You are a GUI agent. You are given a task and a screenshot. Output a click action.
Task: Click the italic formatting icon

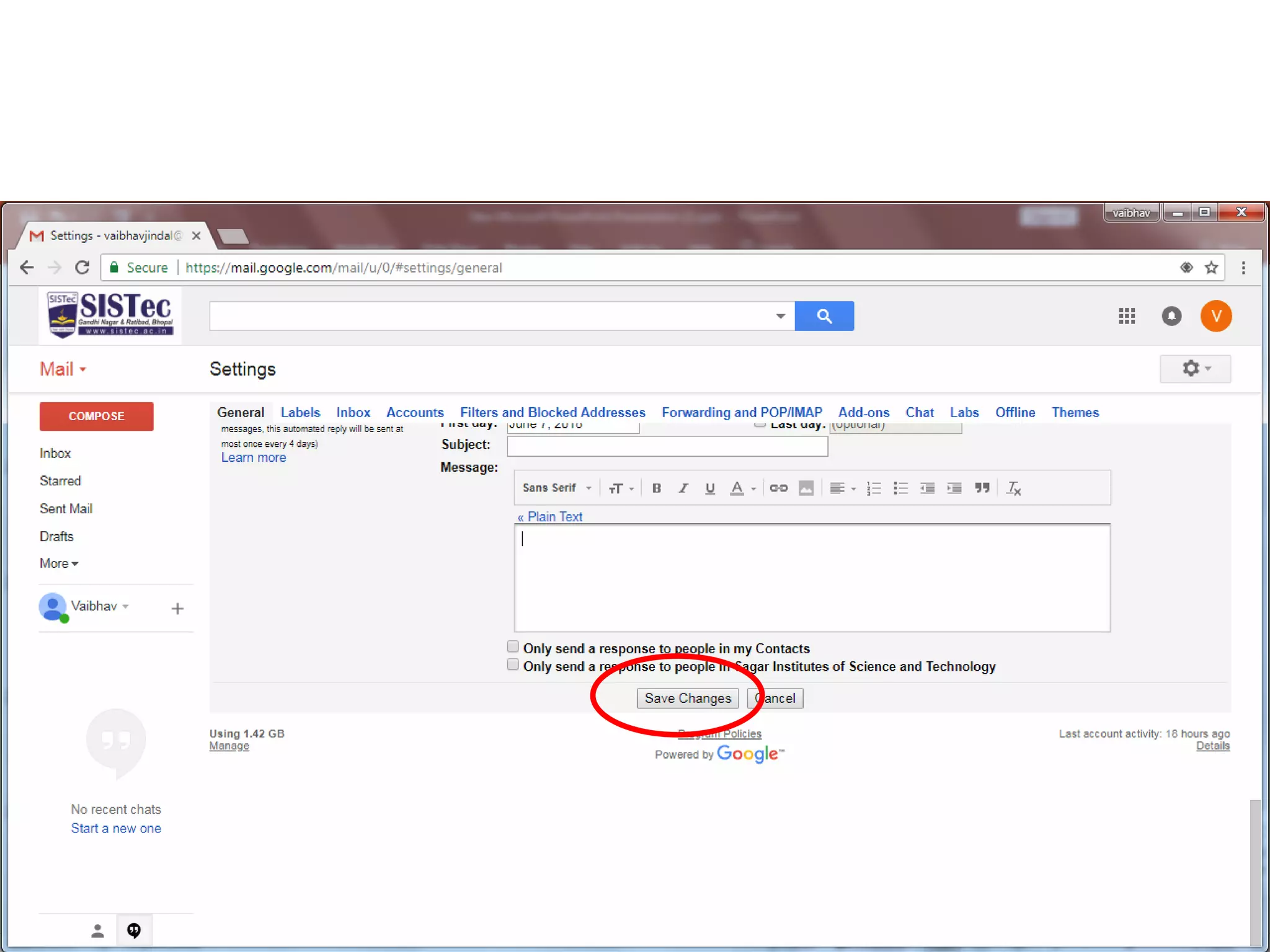[x=683, y=488]
